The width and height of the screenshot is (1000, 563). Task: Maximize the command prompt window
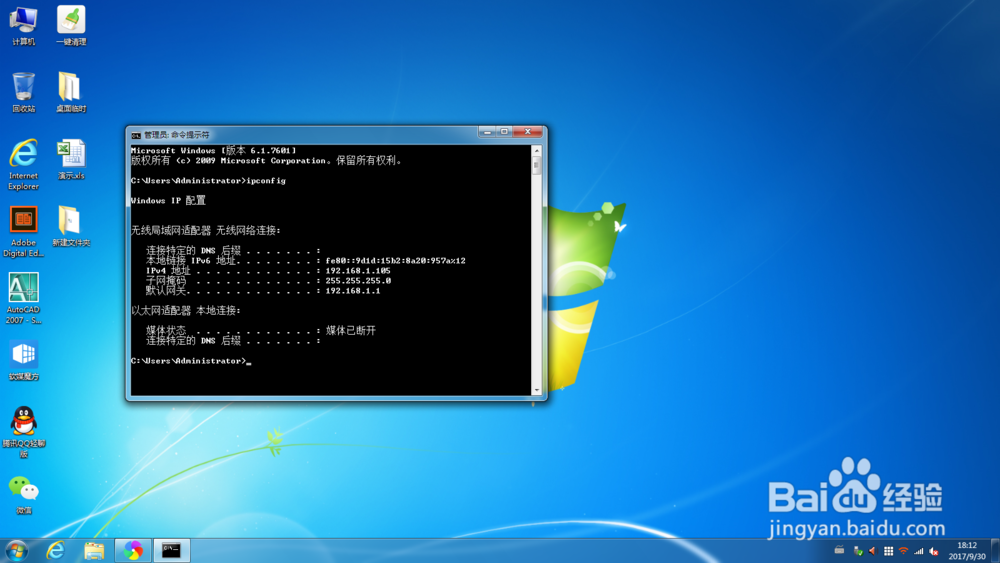coord(504,131)
